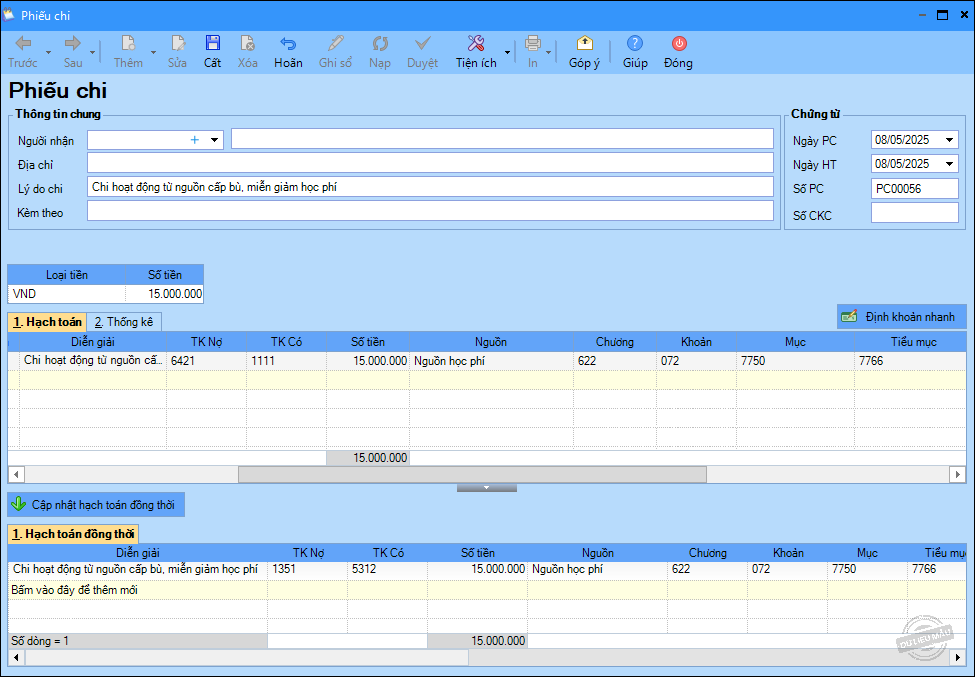Open the dropdown arrow next to Sau
Viewport: 975px width, 677px height.
click(93, 53)
